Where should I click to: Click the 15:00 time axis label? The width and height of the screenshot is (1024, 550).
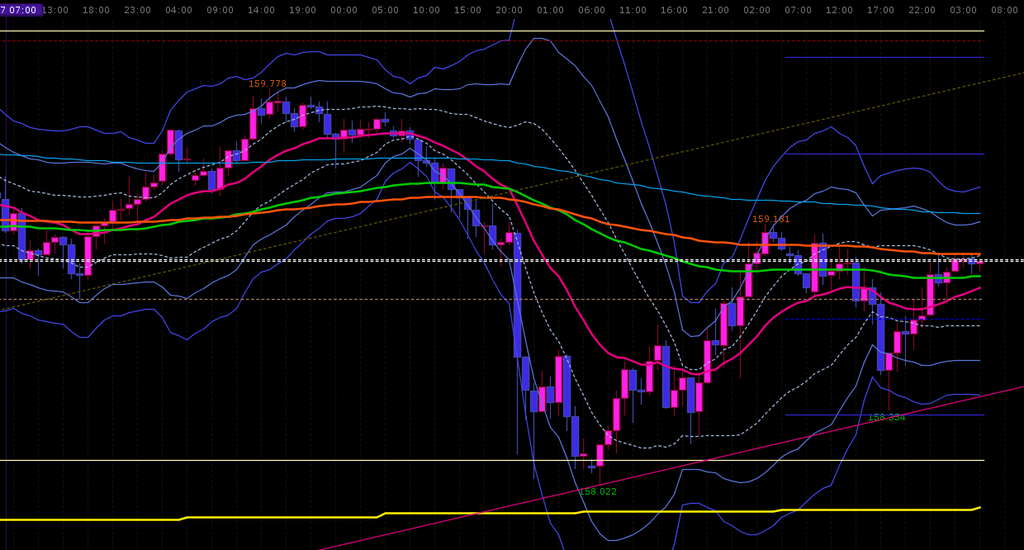click(468, 10)
